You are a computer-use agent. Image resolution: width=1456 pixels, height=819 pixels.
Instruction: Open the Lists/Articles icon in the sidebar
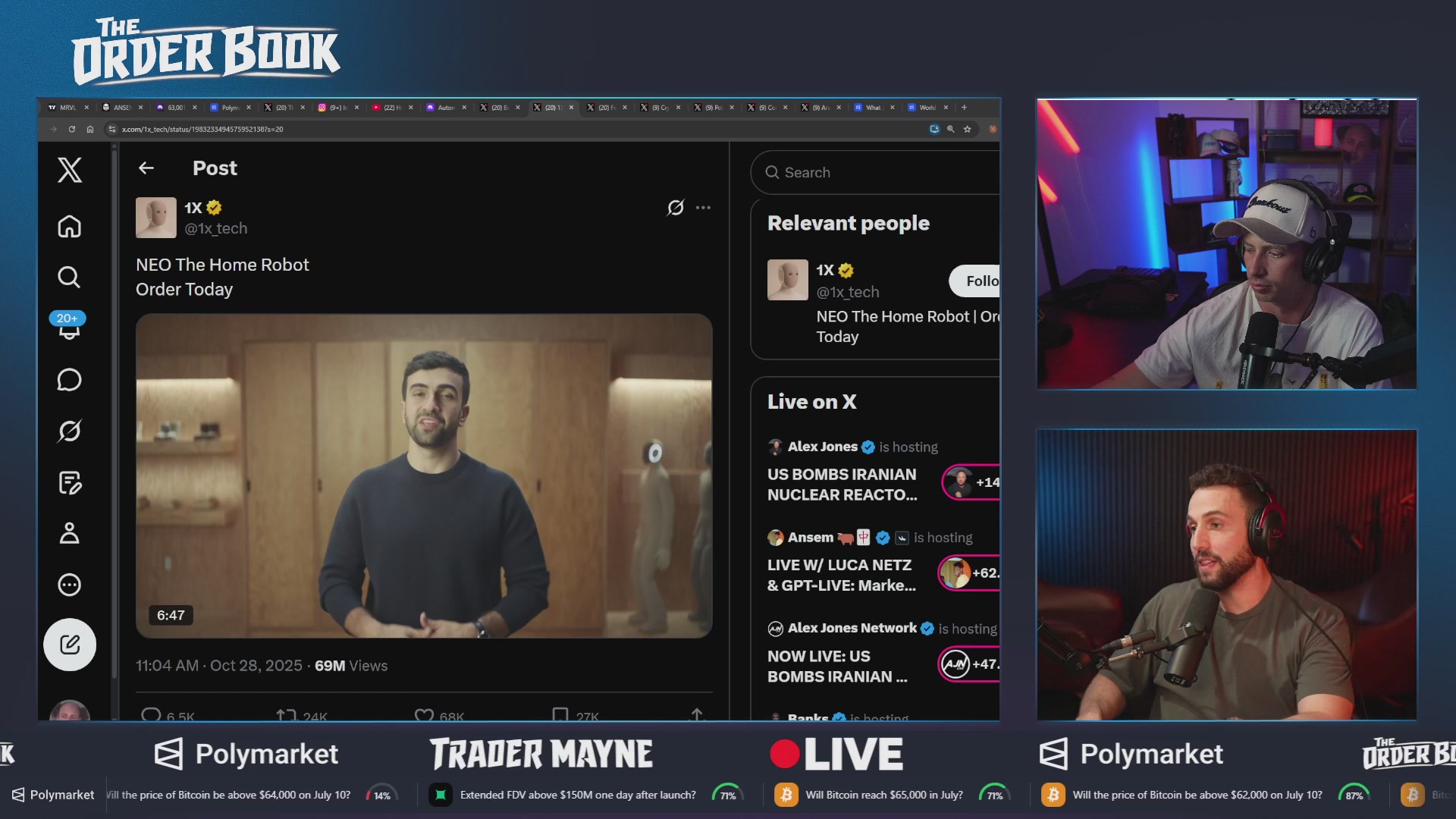click(x=70, y=482)
